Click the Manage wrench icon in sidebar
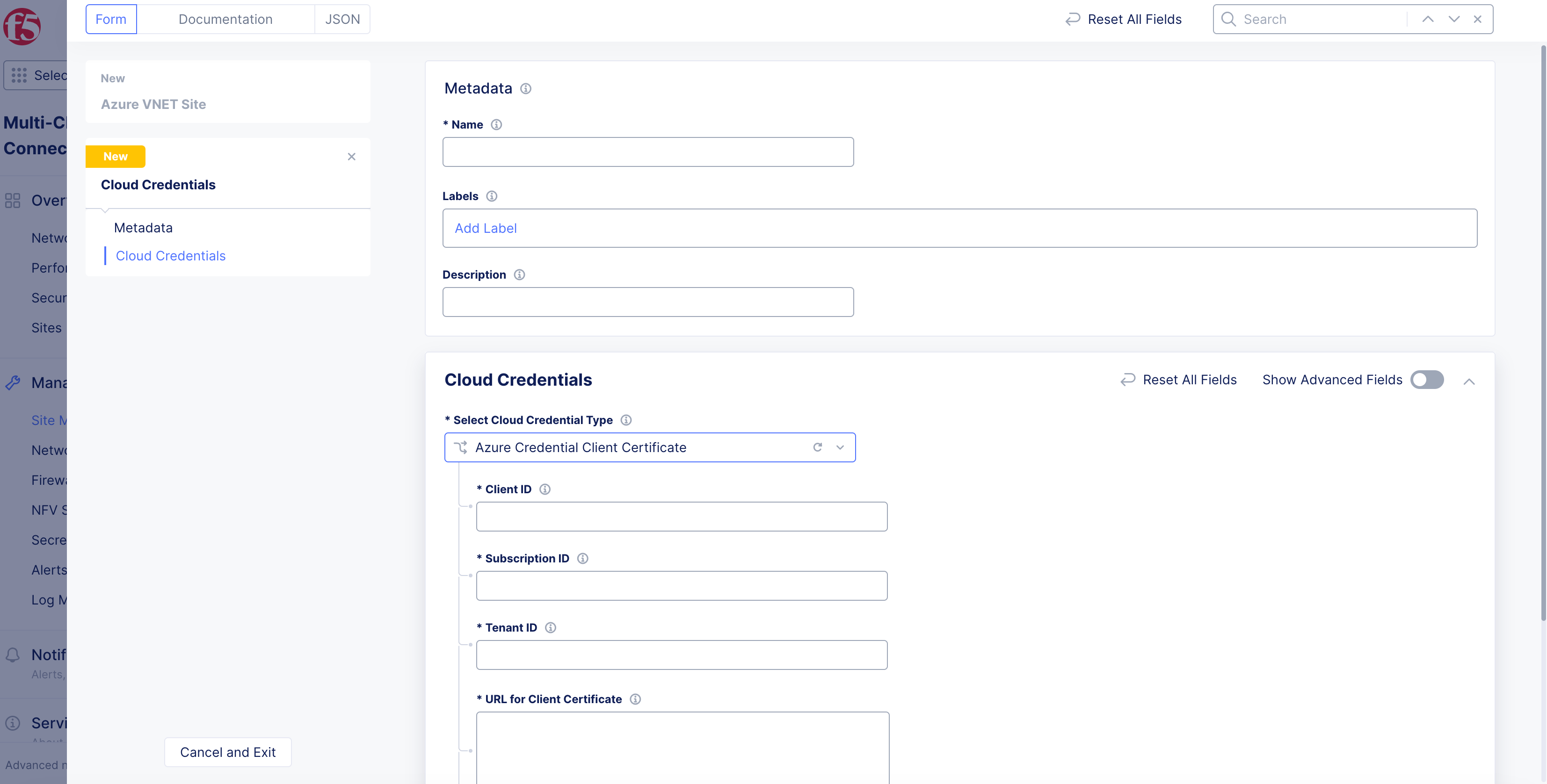Viewport: 1547px width, 784px height. click(x=13, y=382)
